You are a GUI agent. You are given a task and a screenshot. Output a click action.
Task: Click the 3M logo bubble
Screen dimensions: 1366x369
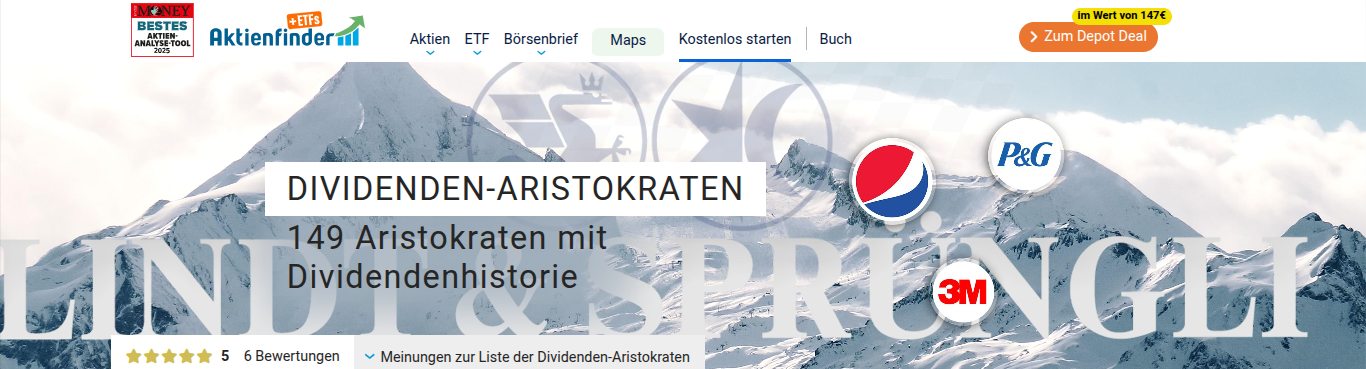tap(962, 292)
